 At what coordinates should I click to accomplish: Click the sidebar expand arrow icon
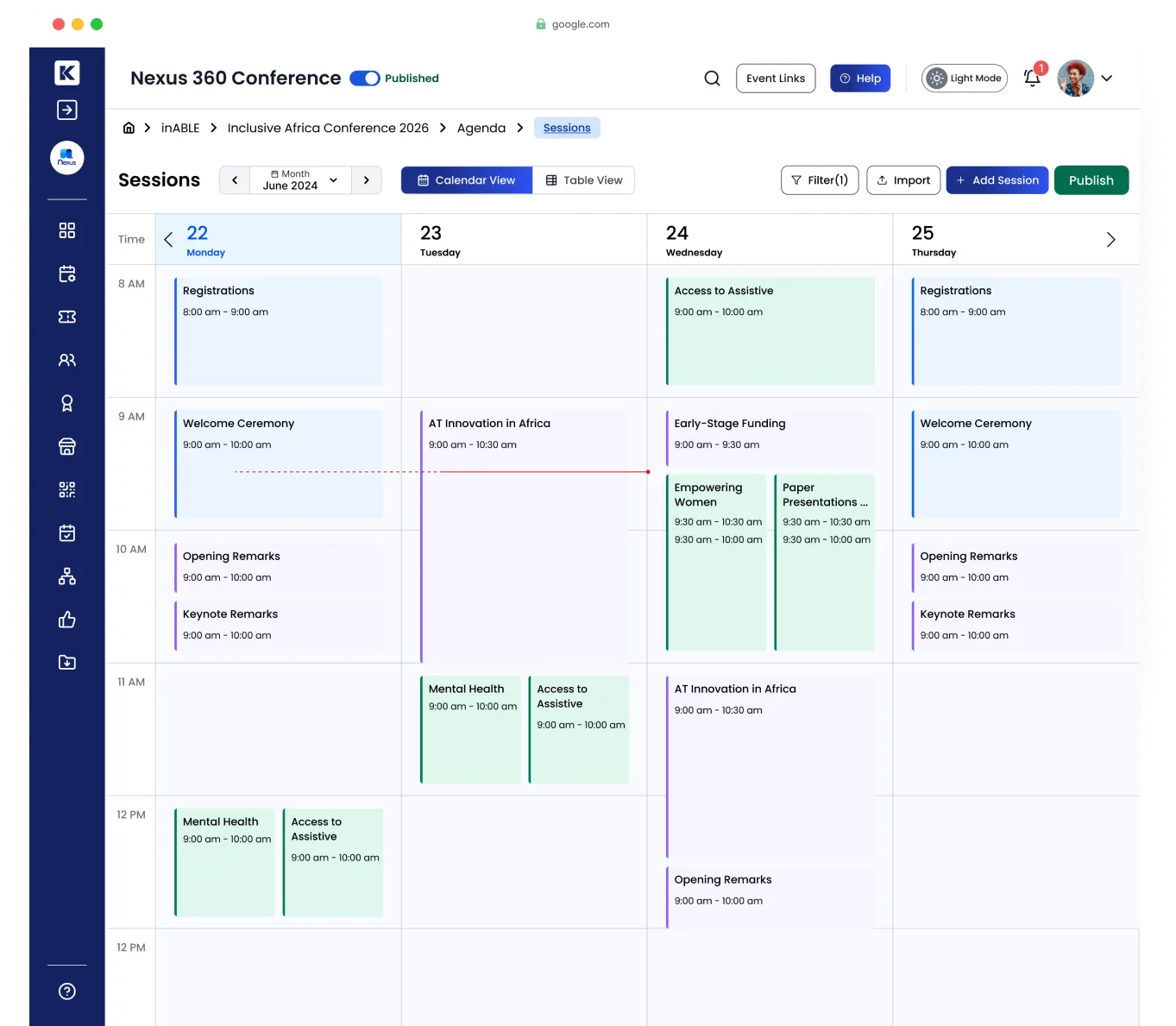coord(67,110)
